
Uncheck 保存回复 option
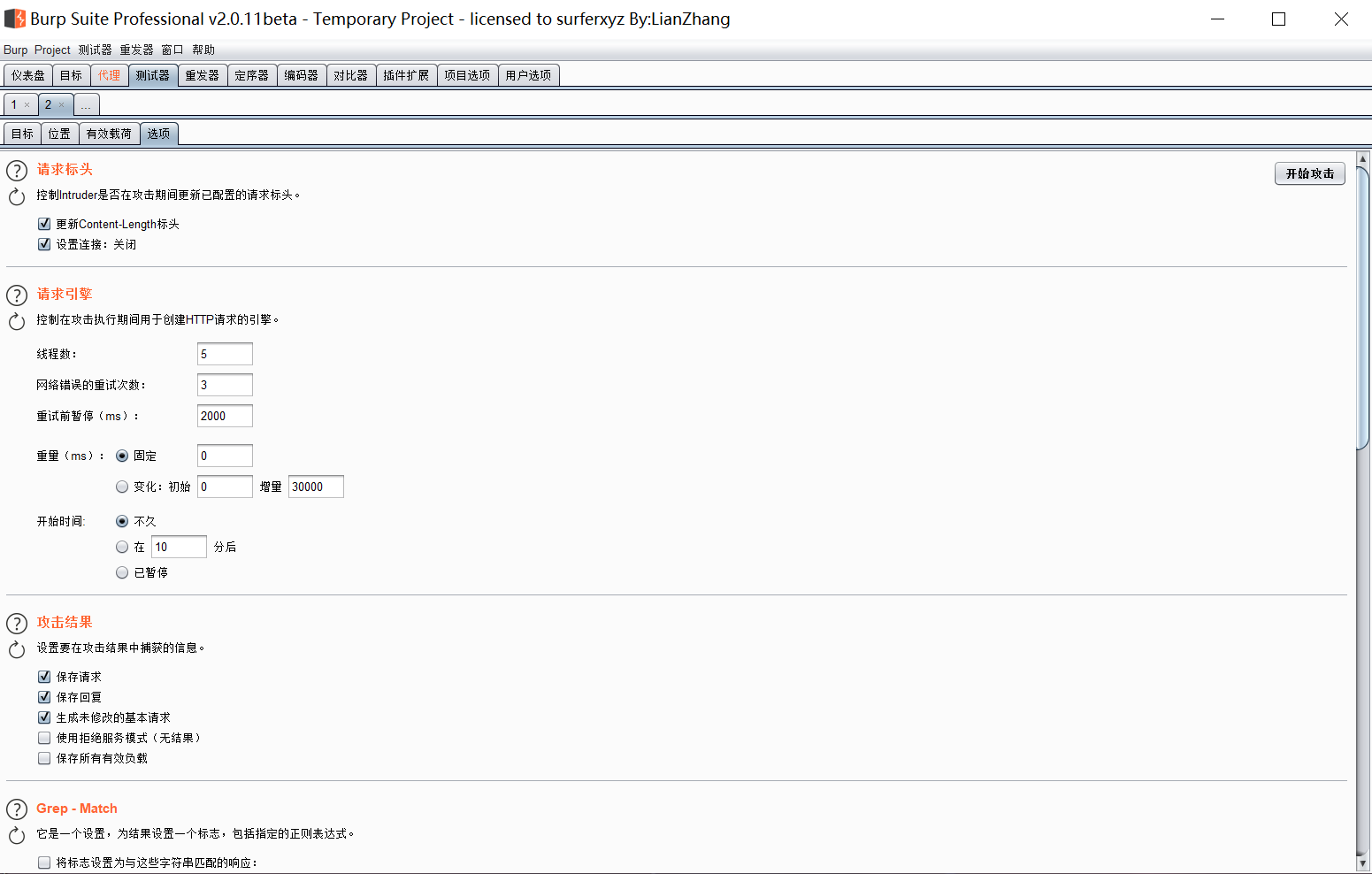click(44, 697)
